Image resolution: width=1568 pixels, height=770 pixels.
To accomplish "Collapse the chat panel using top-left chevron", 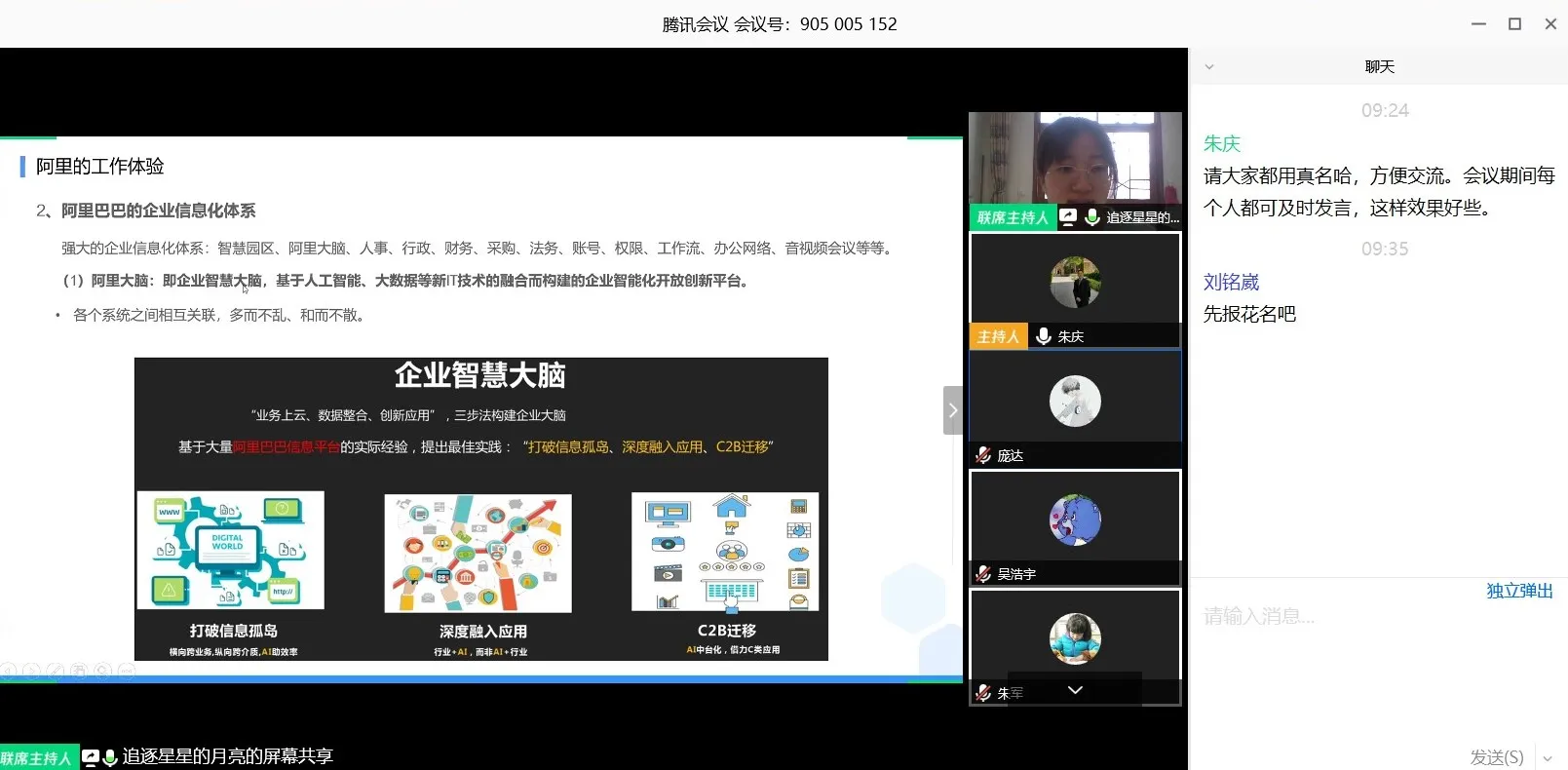I will 1209,67.
